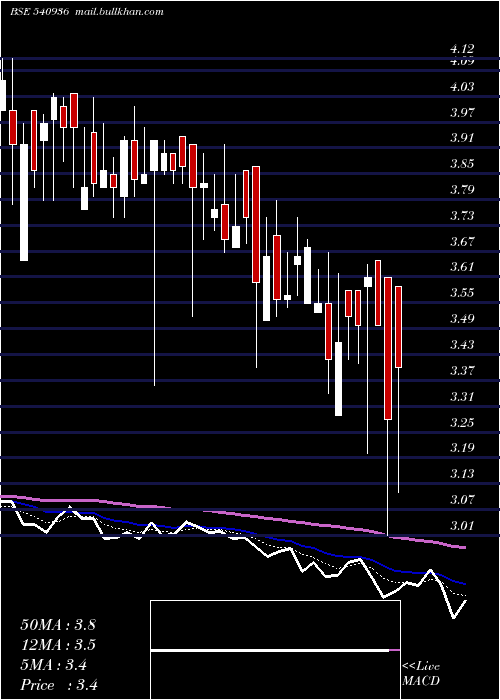The height and width of the screenshot is (700, 500).
Task: Click the 3.49 price axis label
Action: tap(462, 319)
